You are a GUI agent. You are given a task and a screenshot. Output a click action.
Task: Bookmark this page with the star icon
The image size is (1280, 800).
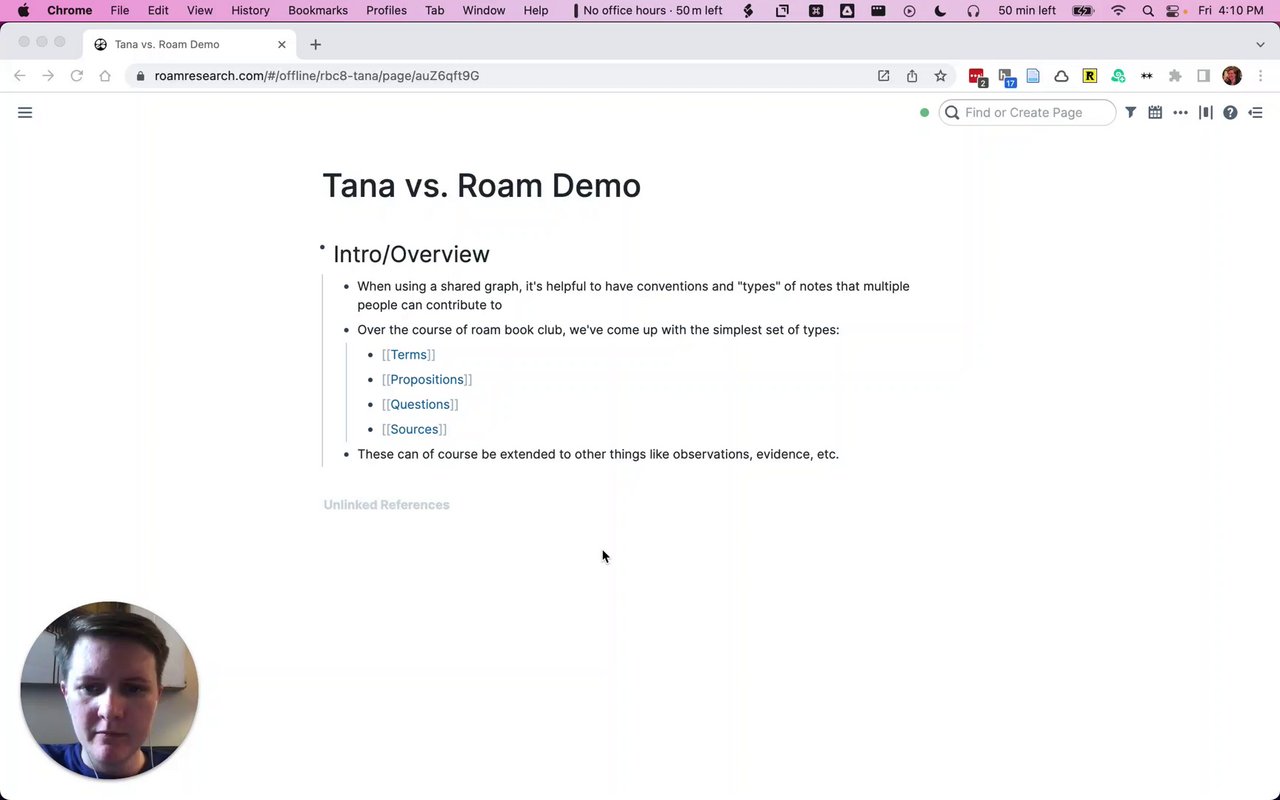[940, 76]
